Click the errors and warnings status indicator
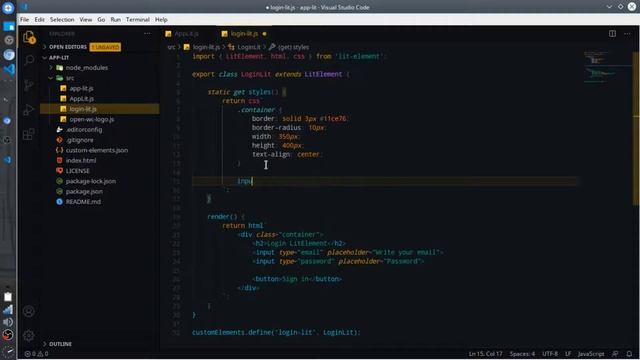640x360 pixels. pyautogui.click(x=36, y=354)
